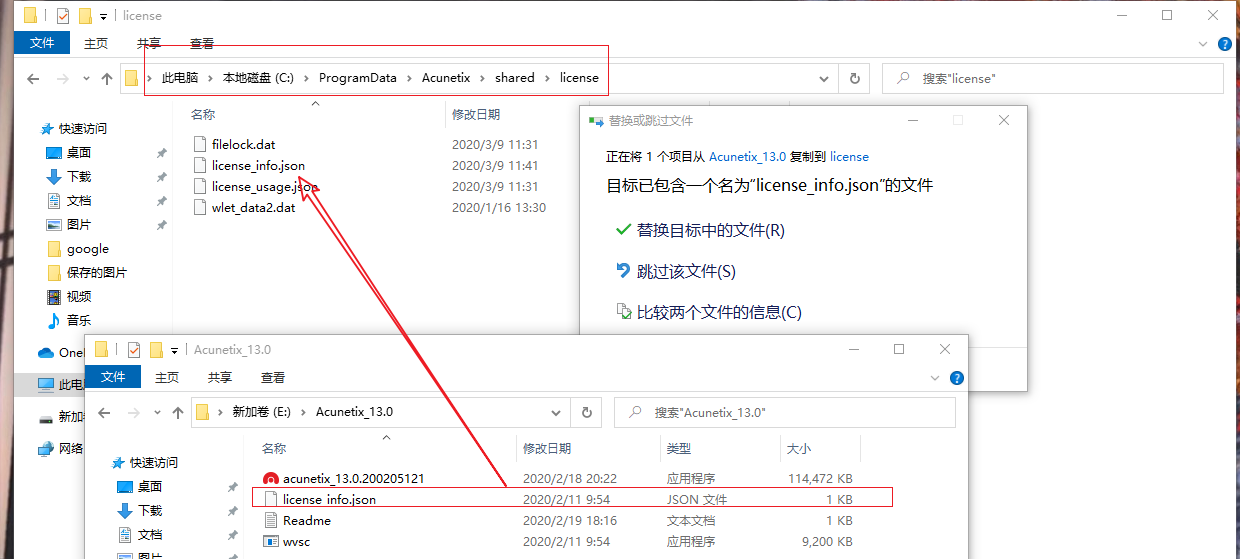Open 保存的图片 folder in the sidebar
Screen dimensions: 1240x559
click(x=96, y=273)
